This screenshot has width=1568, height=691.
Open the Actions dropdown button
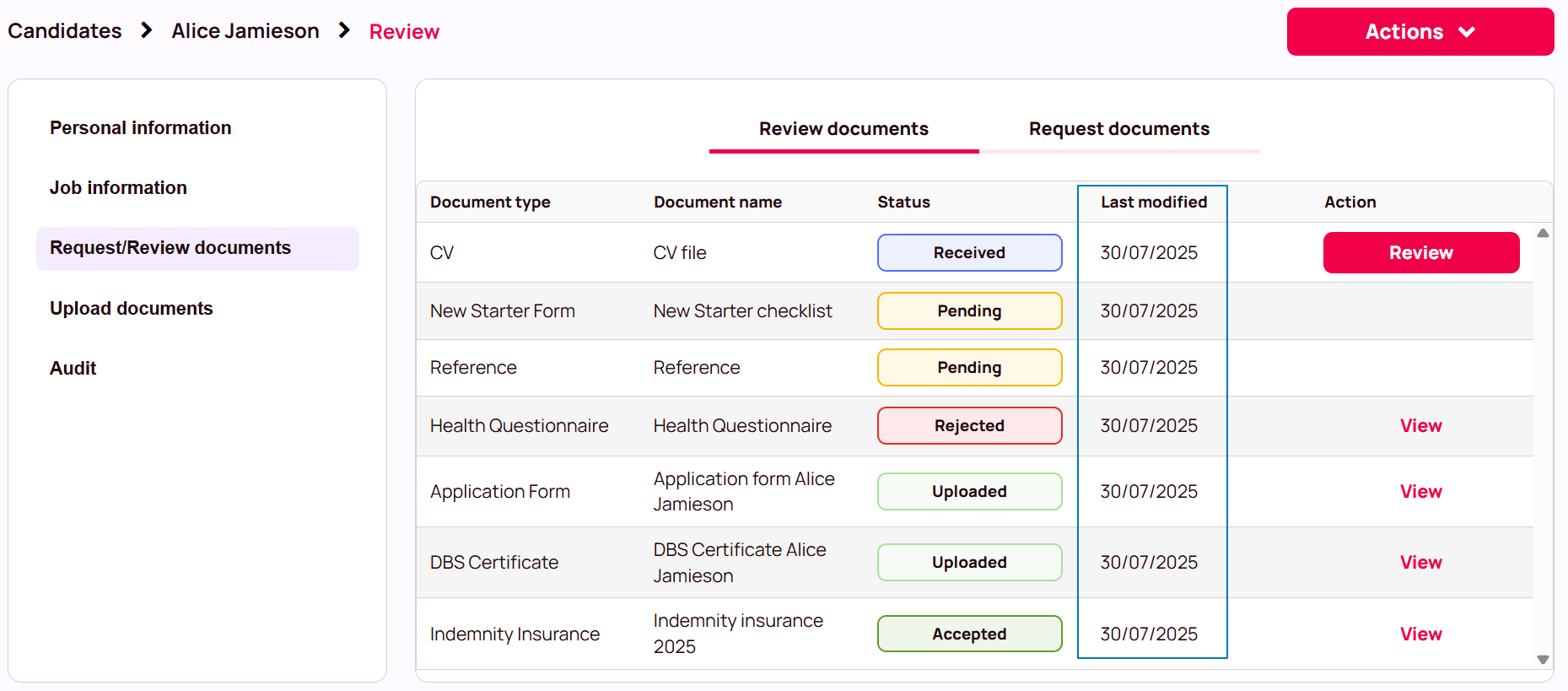click(1420, 32)
